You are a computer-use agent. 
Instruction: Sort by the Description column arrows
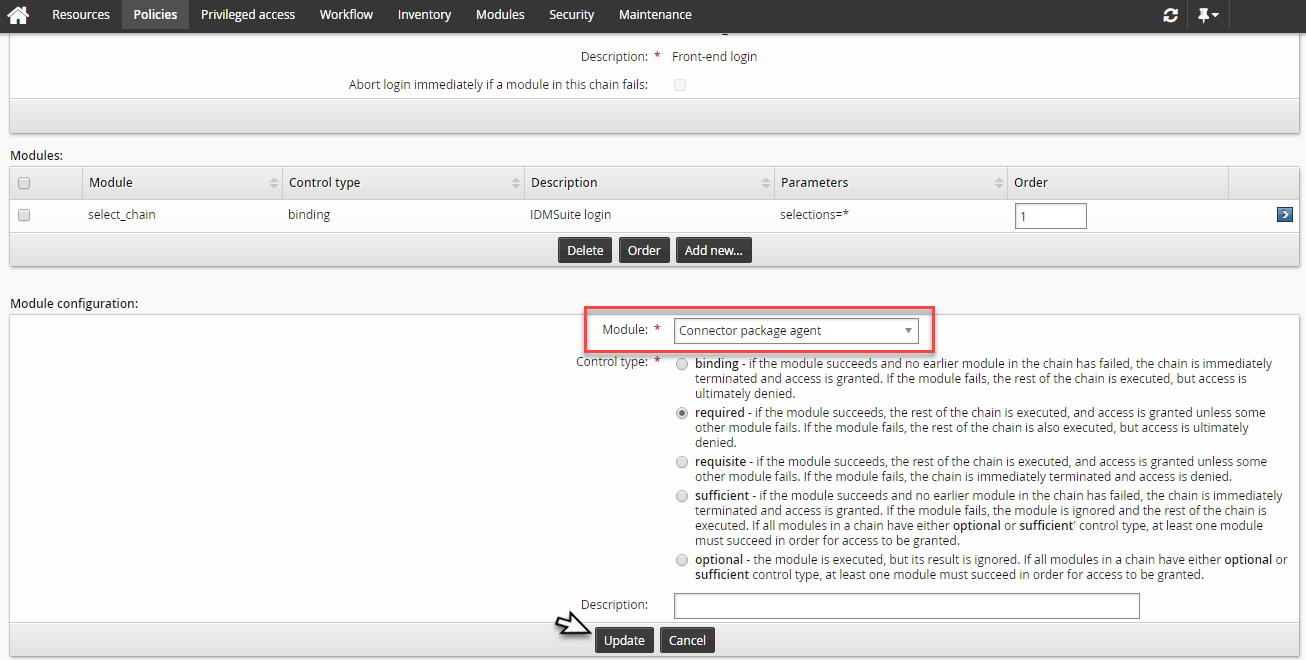click(x=766, y=183)
